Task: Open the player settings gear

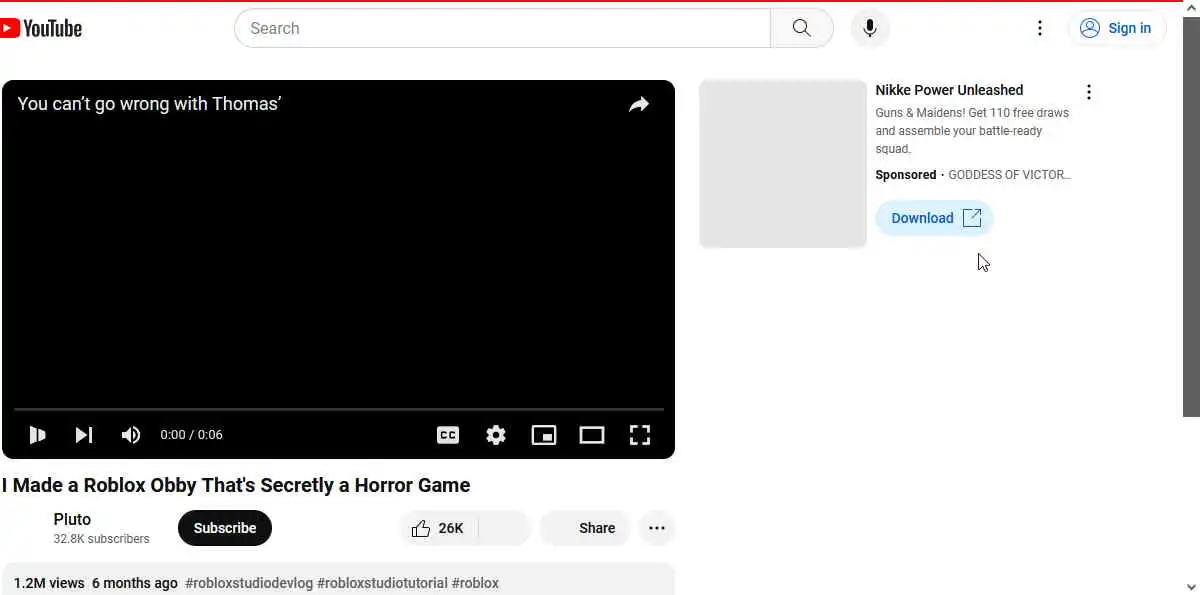Action: pos(496,435)
